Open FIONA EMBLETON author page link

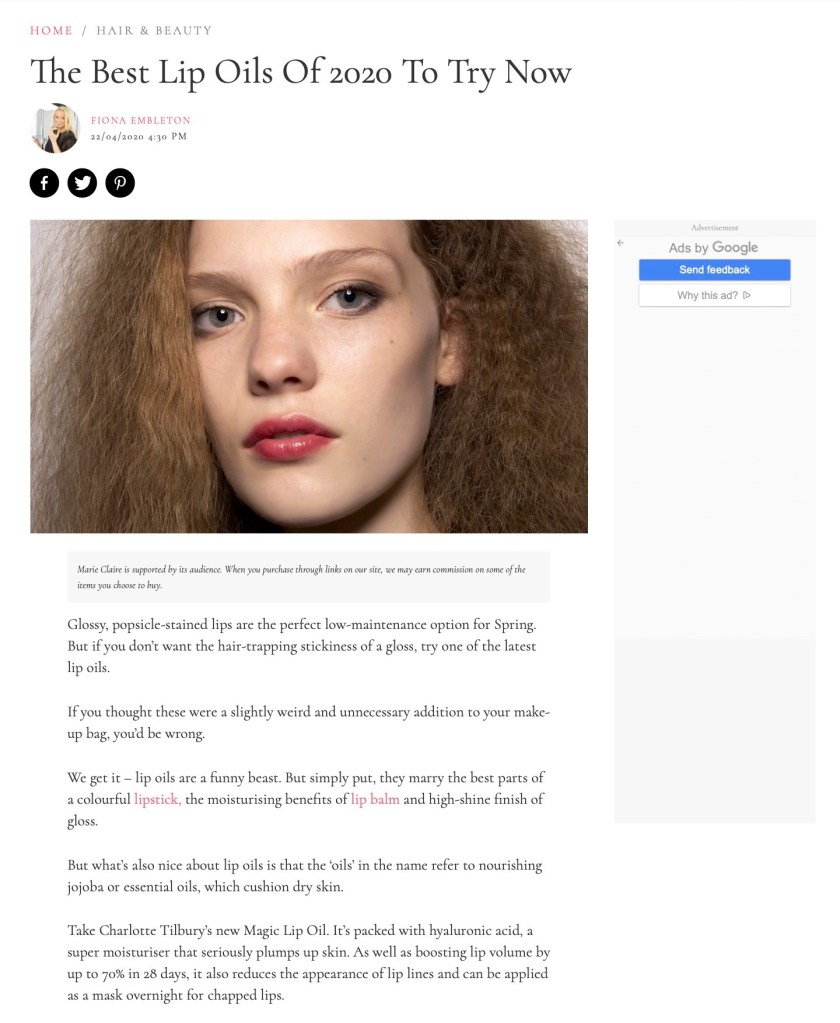[141, 120]
